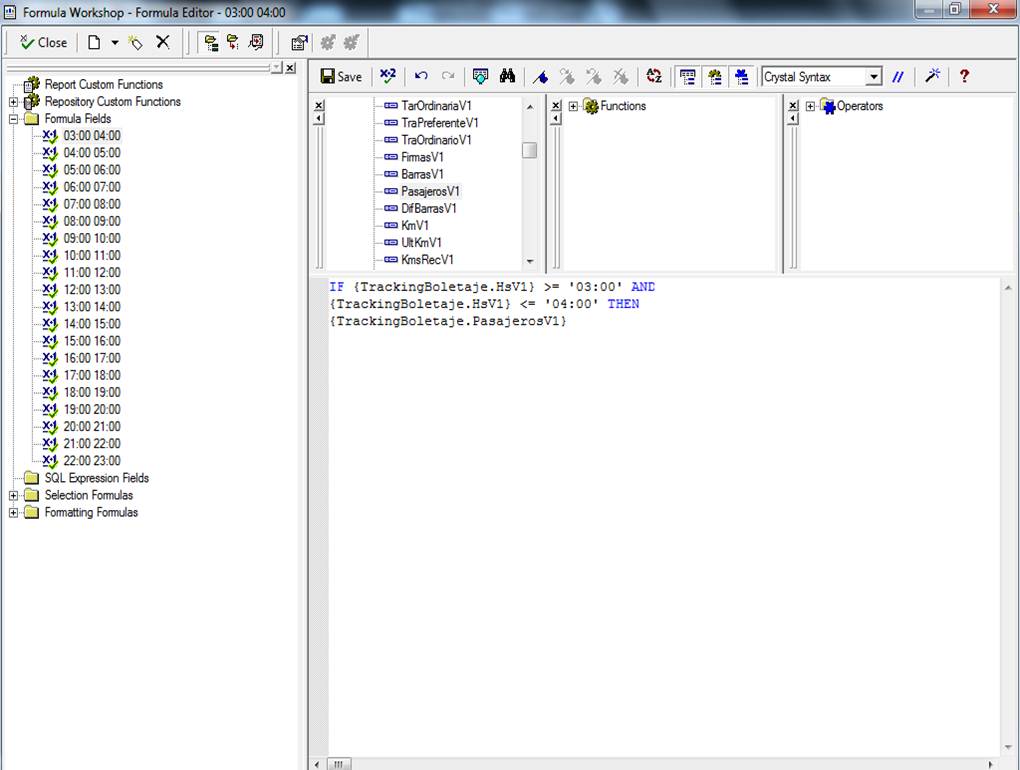This screenshot has width=1020, height=770.
Task: Select the TraOrdinarioV1 field
Action: click(436, 140)
